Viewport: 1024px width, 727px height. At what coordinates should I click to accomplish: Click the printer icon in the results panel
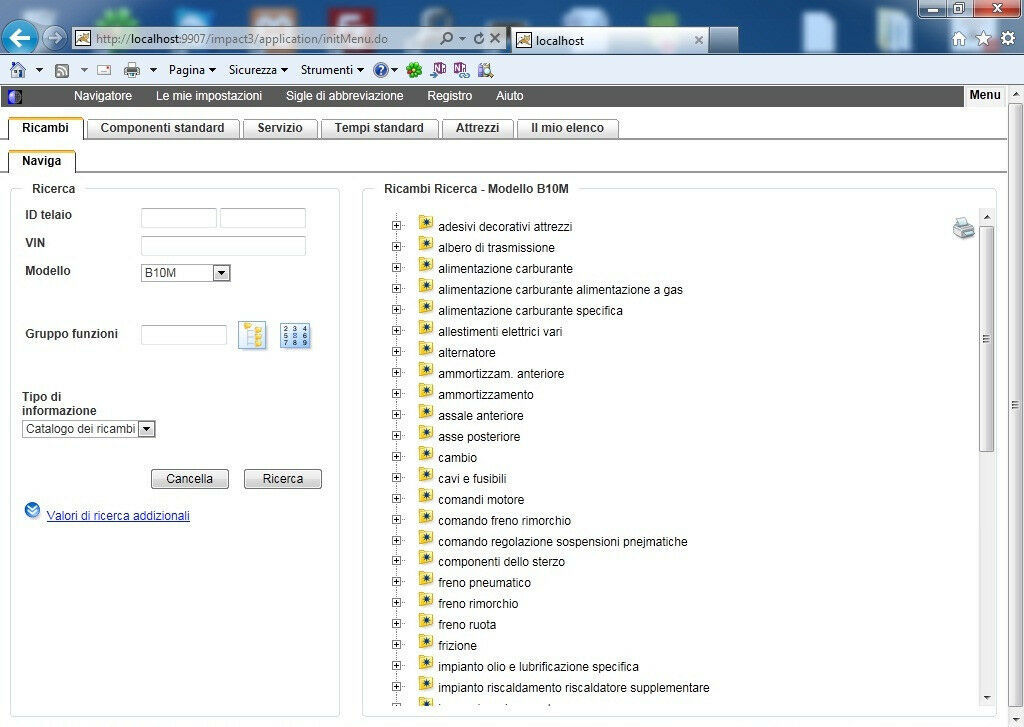pos(963,229)
